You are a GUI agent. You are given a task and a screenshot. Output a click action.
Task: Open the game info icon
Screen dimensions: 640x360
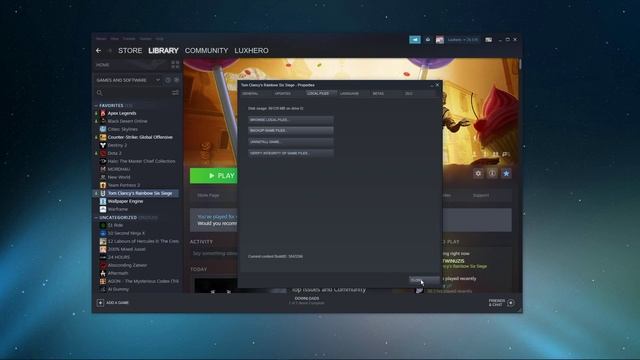(x=492, y=173)
